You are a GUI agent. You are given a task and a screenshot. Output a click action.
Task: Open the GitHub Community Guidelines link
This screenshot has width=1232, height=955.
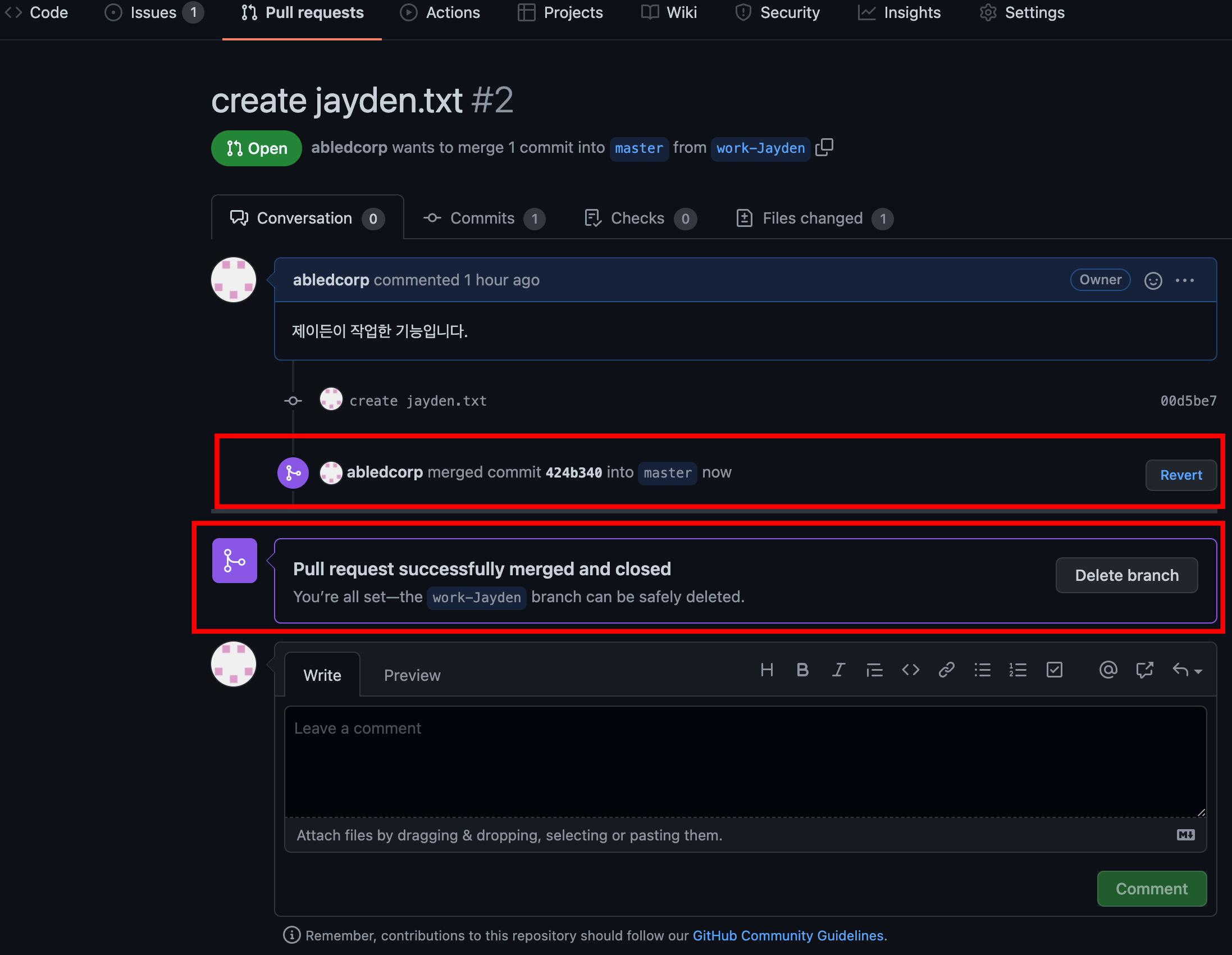787,935
